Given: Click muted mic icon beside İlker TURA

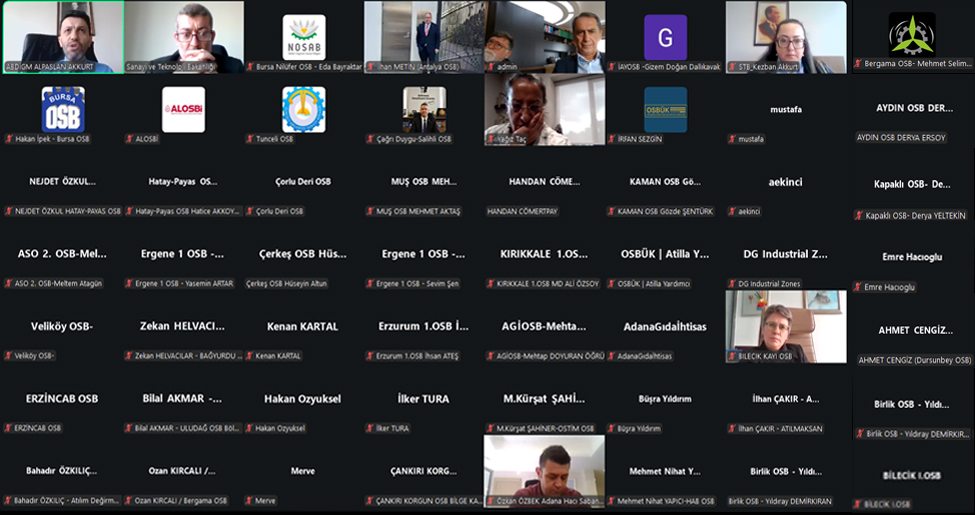Looking at the screenshot, I should pyautogui.click(x=370, y=428).
